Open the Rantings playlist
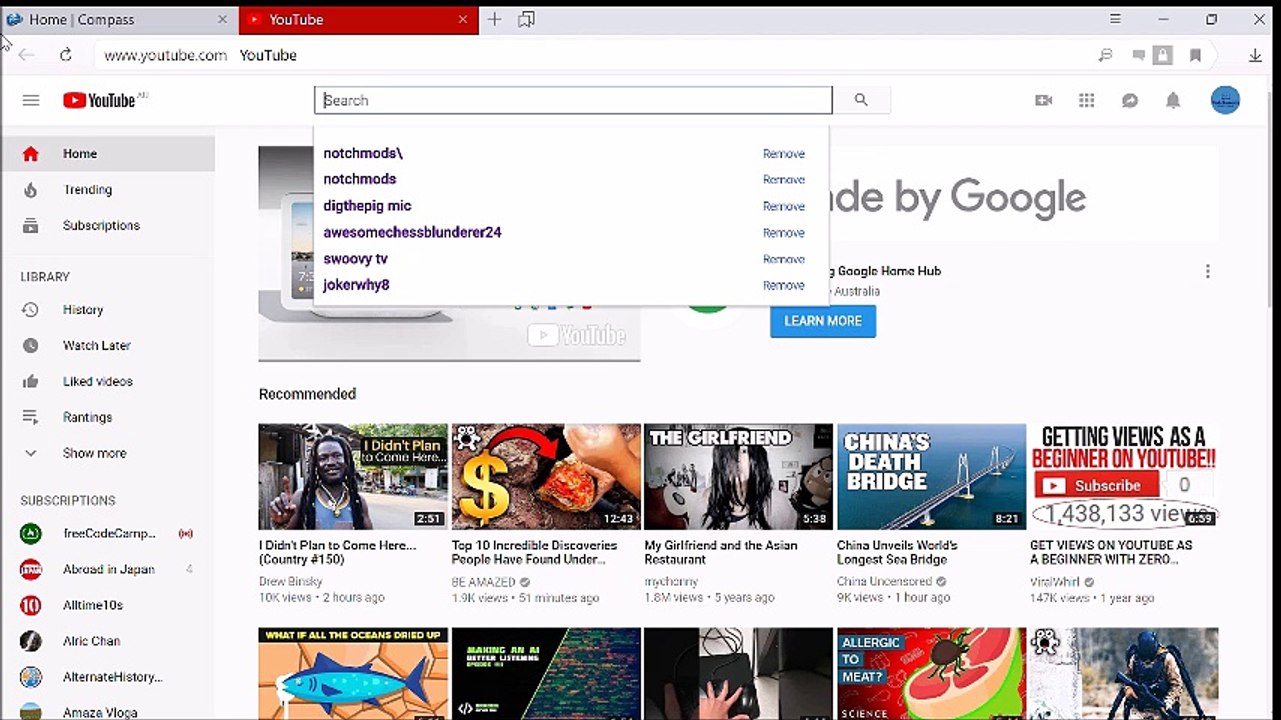The height and width of the screenshot is (720, 1281). click(107, 418)
